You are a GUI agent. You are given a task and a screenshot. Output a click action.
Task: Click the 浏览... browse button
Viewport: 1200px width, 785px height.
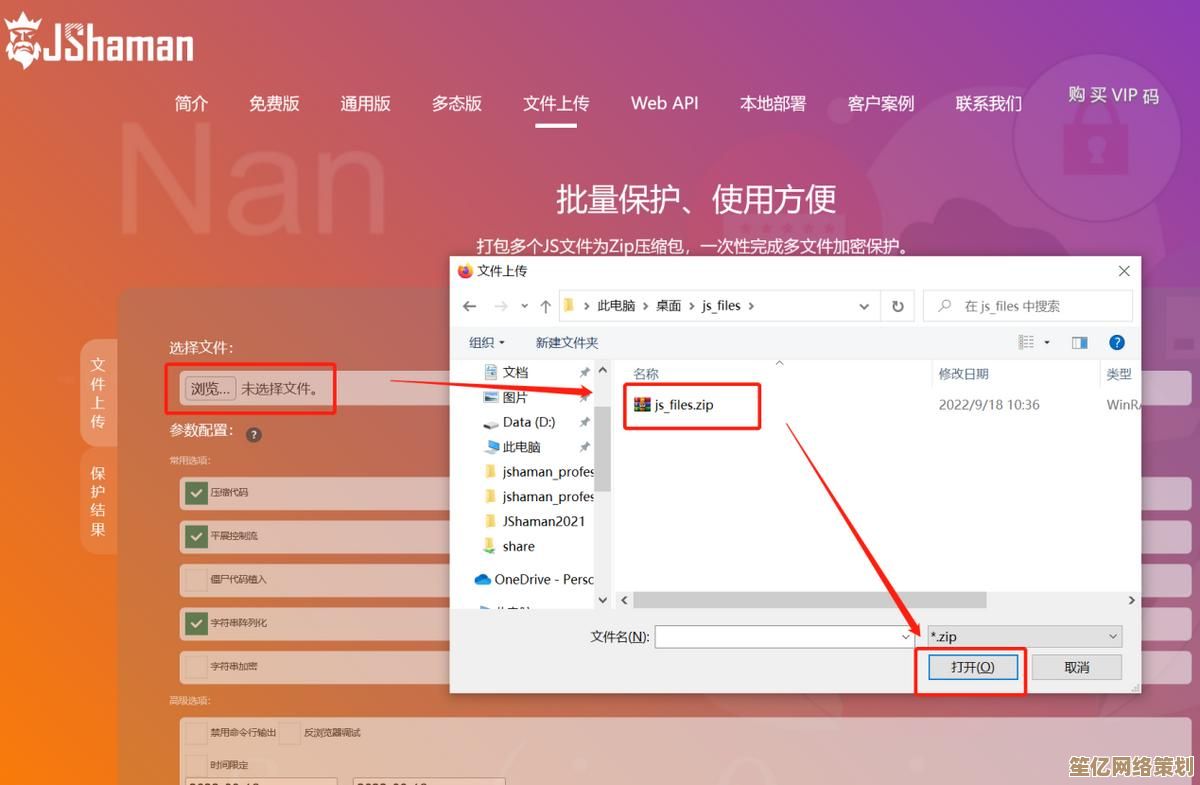210,389
